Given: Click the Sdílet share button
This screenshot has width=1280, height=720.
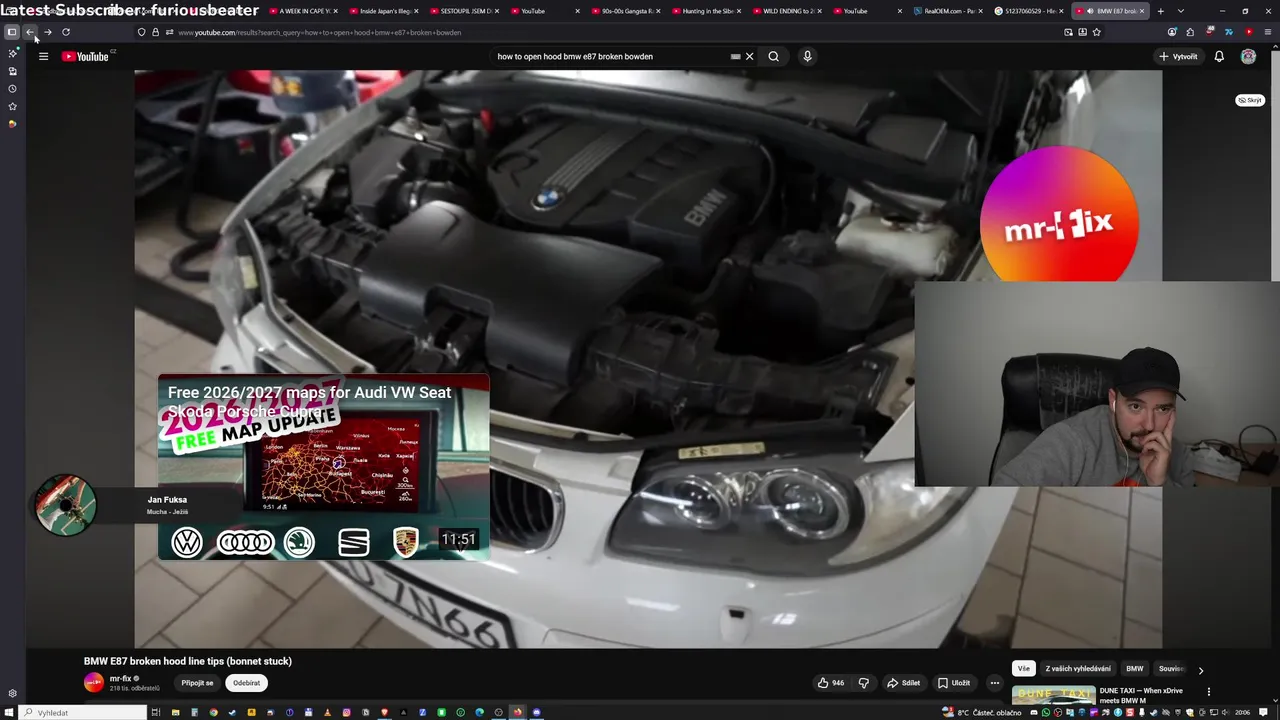Looking at the screenshot, I should tap(903, 683).
